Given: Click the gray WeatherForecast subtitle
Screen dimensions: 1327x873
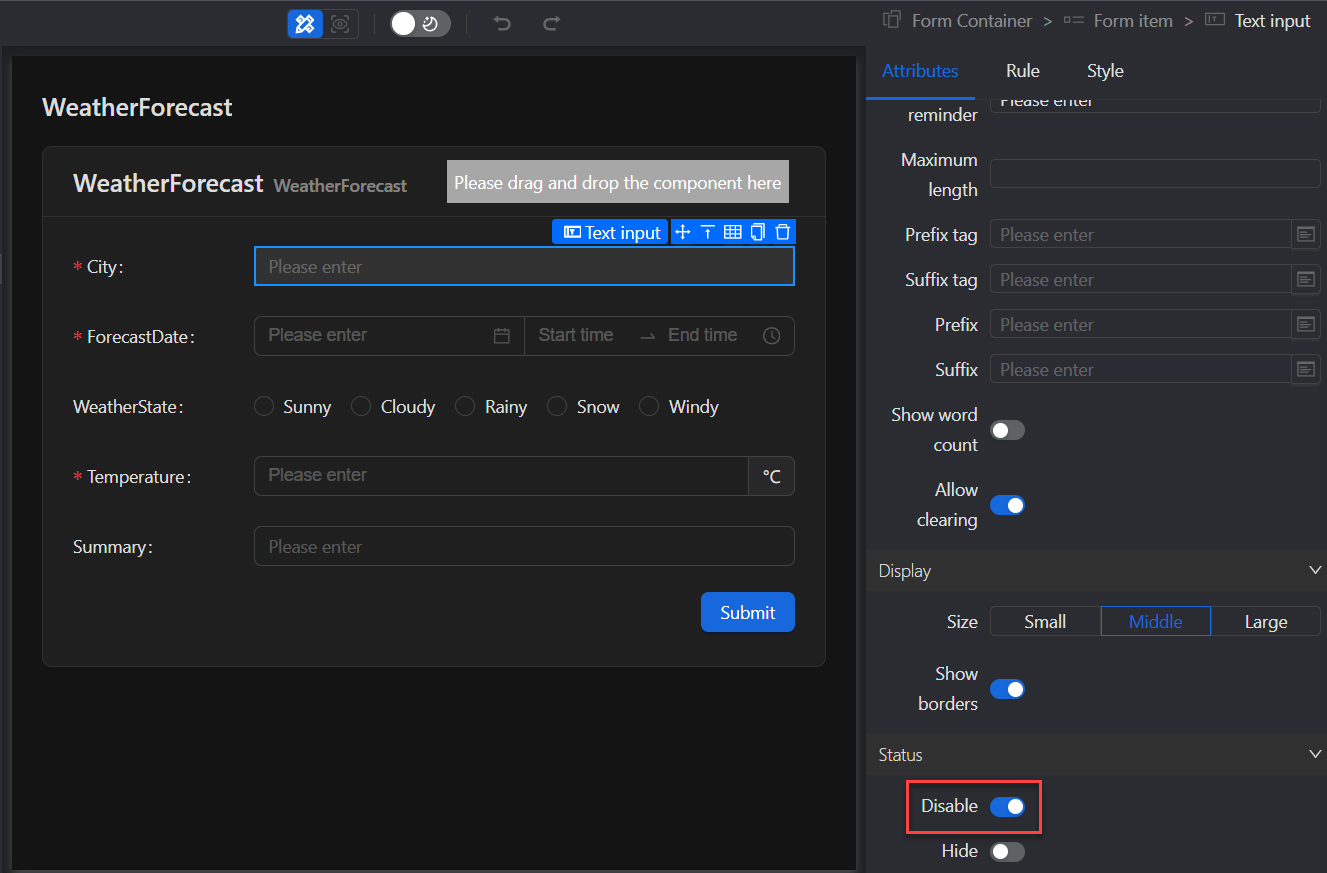Looking at the screenshot, I should coord(340,186).
